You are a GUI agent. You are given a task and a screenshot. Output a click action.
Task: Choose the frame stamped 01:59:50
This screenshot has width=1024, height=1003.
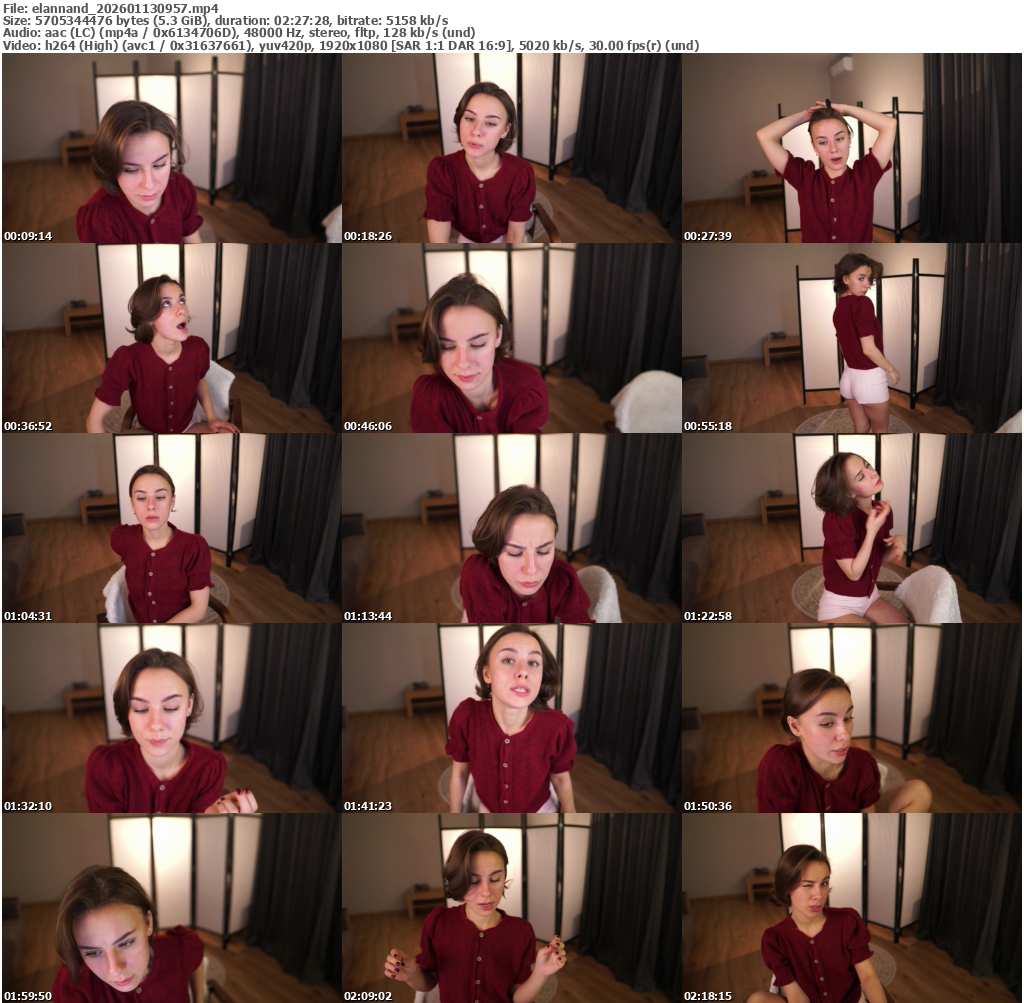pos(172,908)
